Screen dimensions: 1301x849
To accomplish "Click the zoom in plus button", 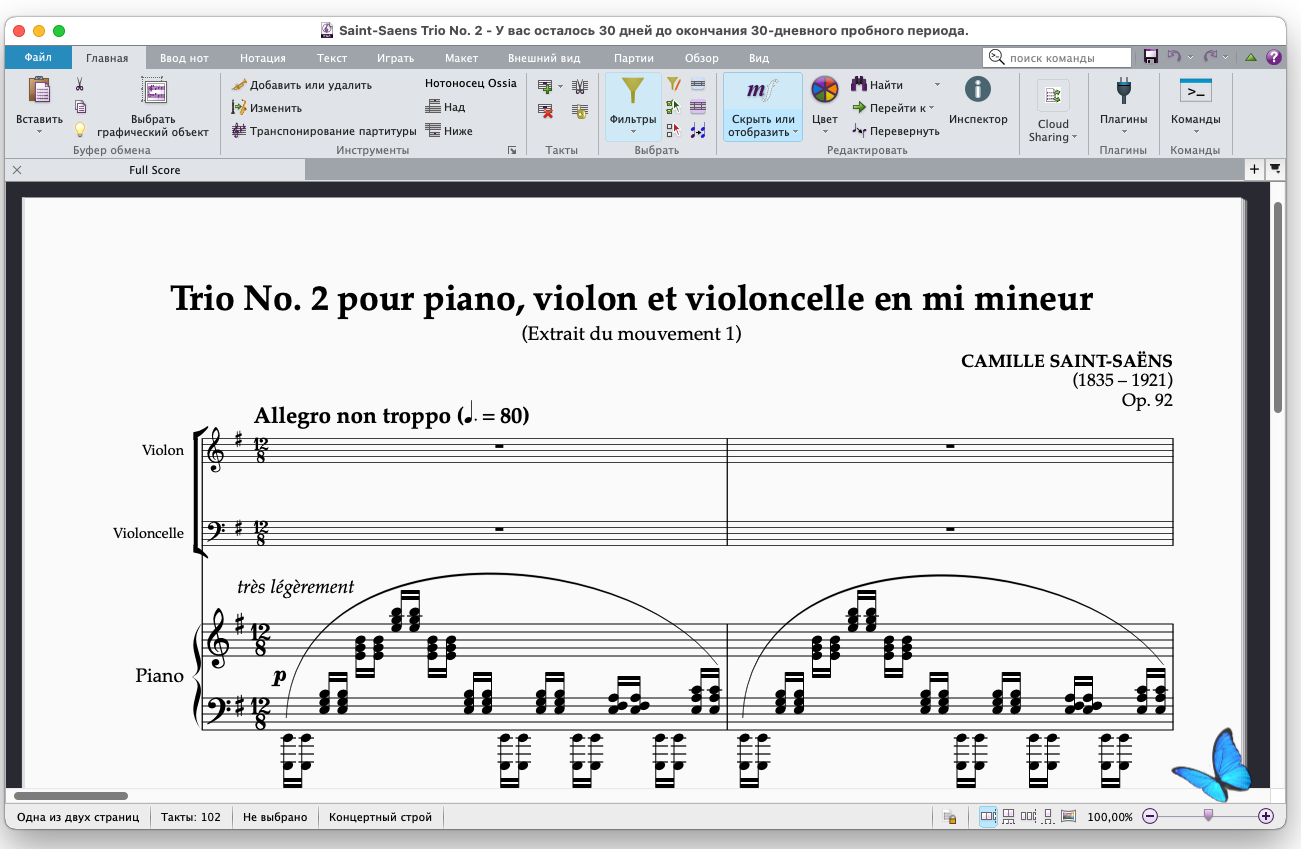I will tap(1266, 817).
